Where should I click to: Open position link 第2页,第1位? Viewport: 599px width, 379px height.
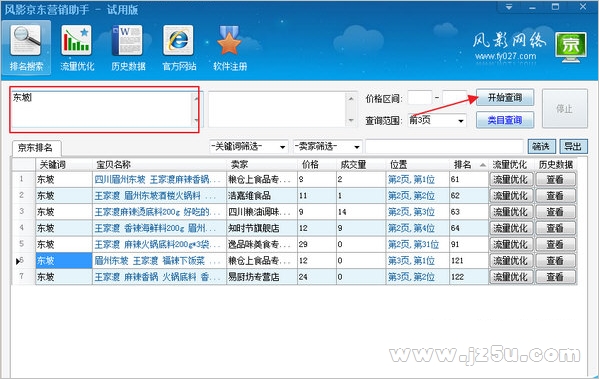pyautogui.click(x=411, y=180)
